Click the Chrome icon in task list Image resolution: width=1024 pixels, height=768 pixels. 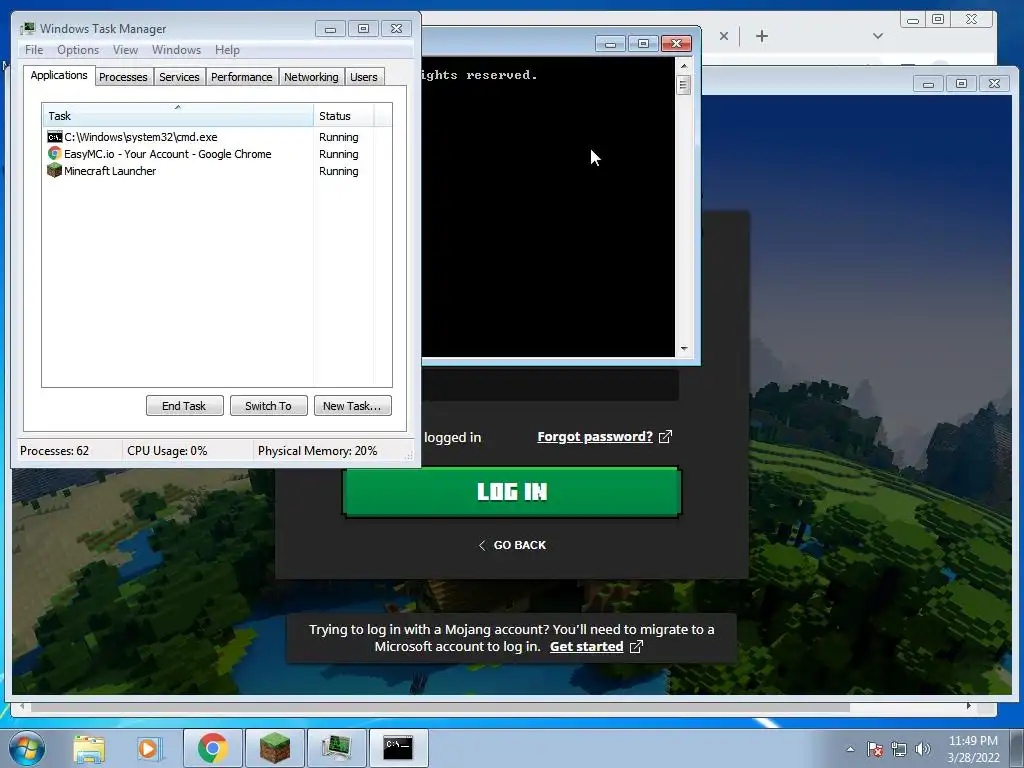point(54,154)
